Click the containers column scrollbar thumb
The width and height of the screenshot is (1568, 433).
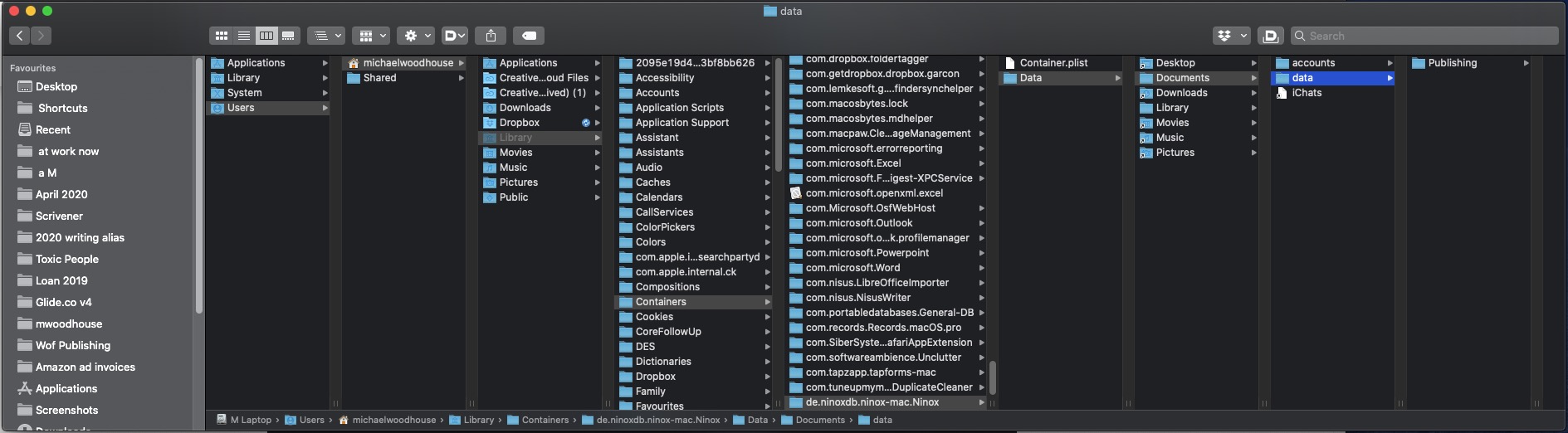pos(993,377)
